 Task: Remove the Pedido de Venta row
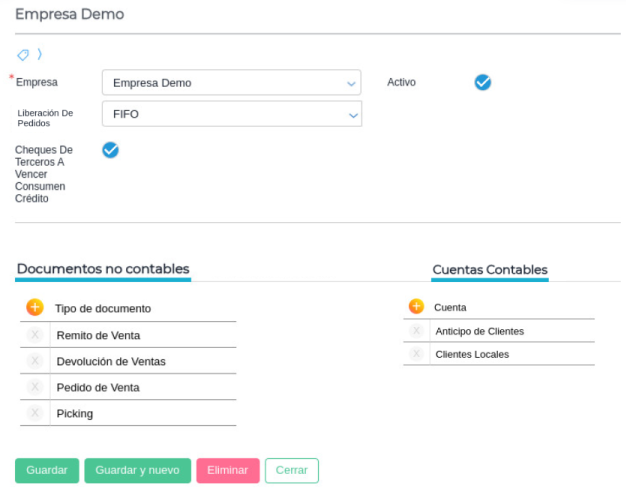click(x=35, y=387)
